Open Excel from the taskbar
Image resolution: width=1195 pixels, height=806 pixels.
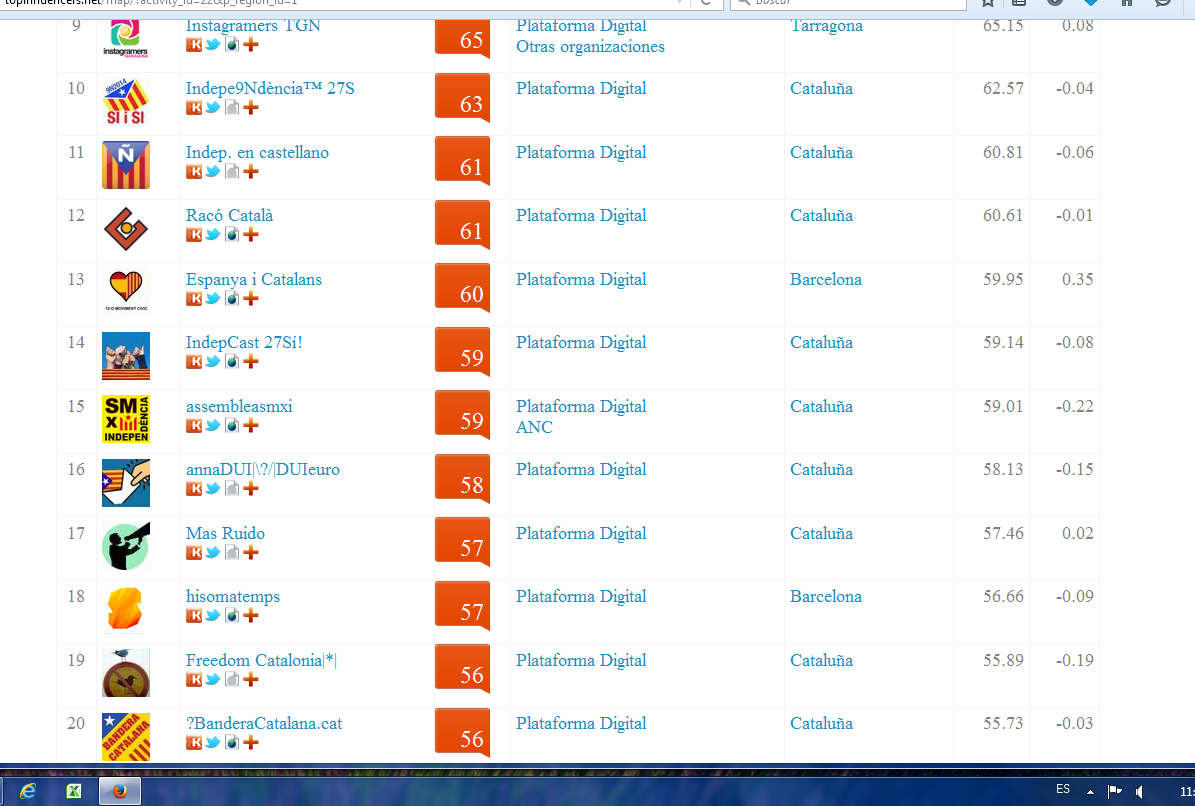(73, 791)
